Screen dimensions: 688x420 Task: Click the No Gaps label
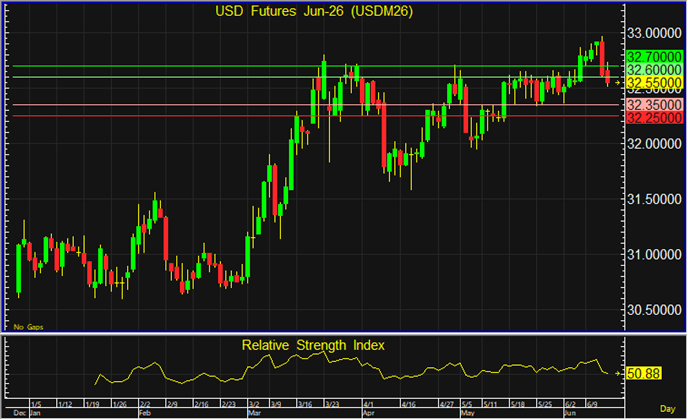tap(29, 327)
